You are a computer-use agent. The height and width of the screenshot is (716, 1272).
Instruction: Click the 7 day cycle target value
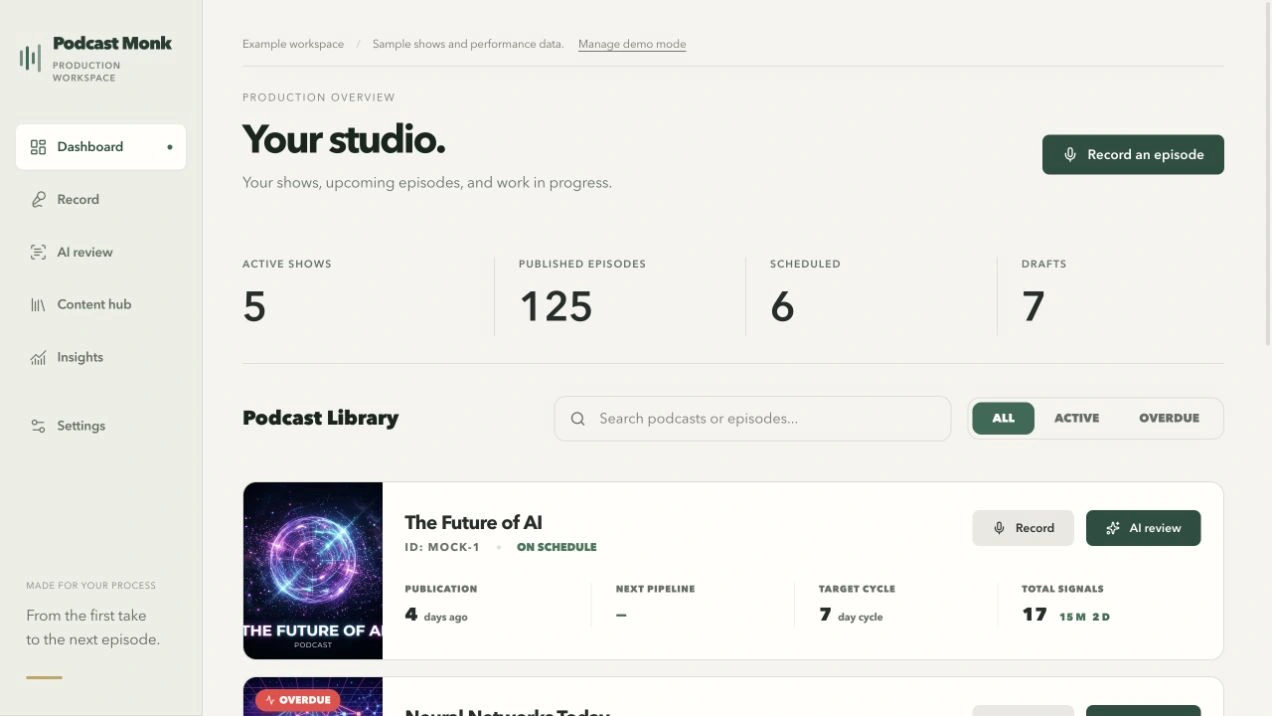(850, 615)
